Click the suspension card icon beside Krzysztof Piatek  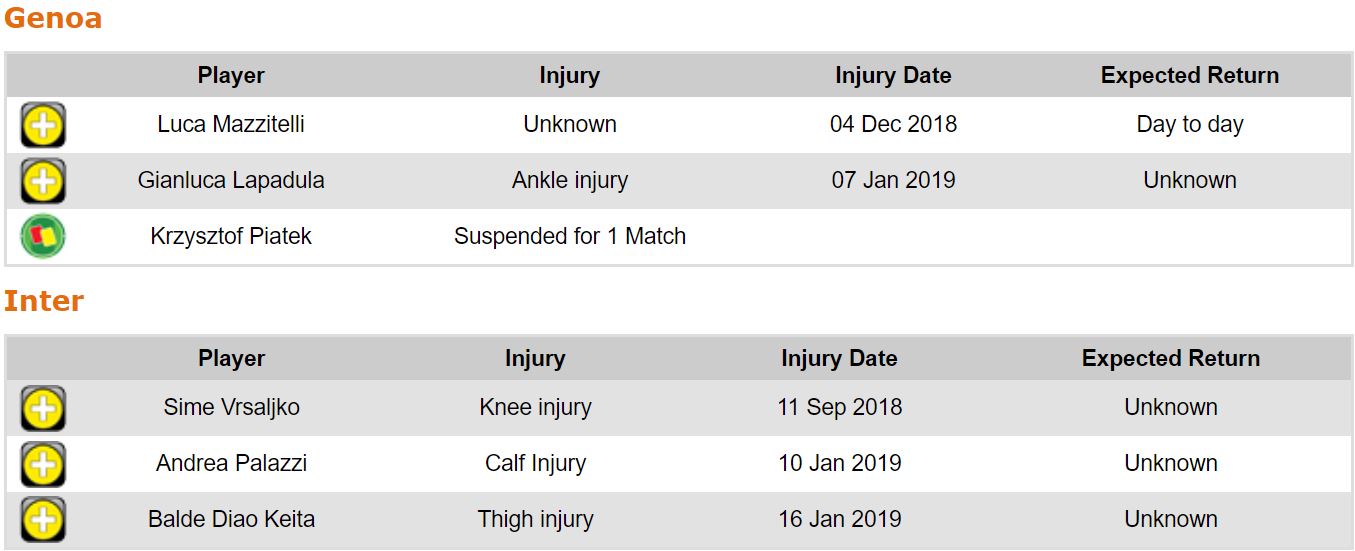coord(43,237)
